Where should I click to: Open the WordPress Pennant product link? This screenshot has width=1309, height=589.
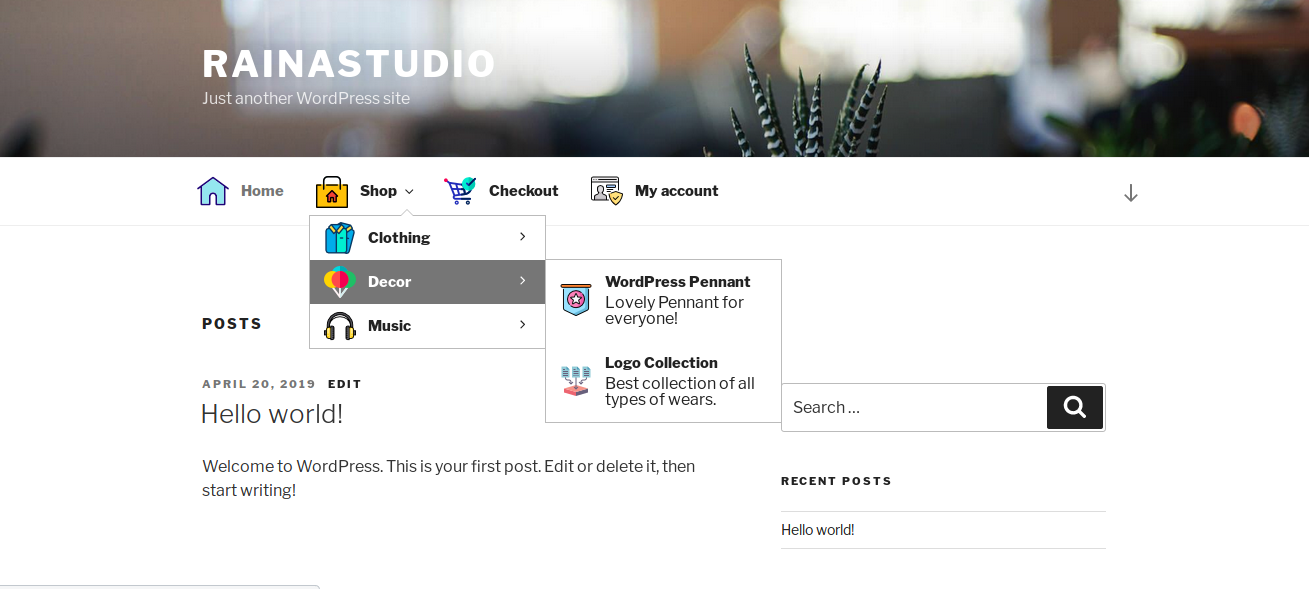677,282
